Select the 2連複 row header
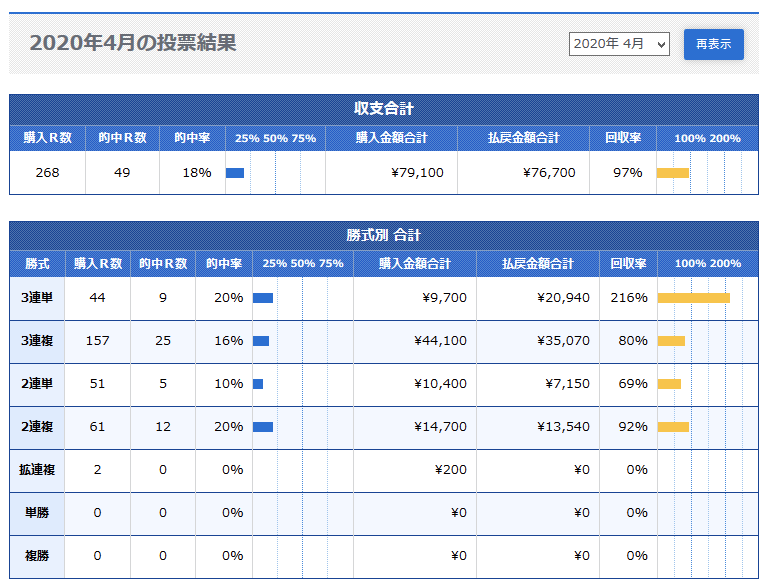This screenshot has height=588, width=770. click(37, 427)
